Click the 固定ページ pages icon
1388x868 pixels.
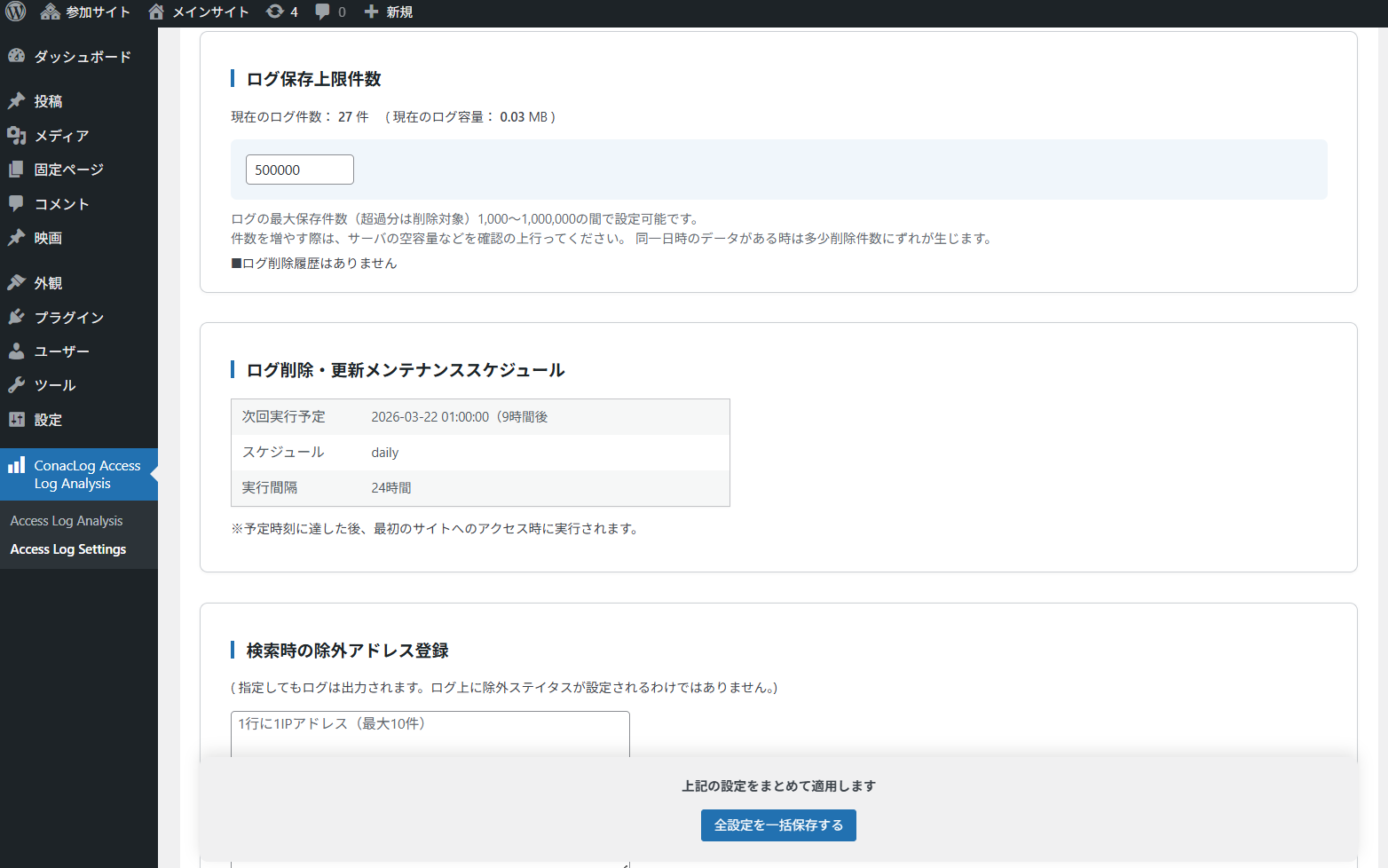click(x=16, y=169)
